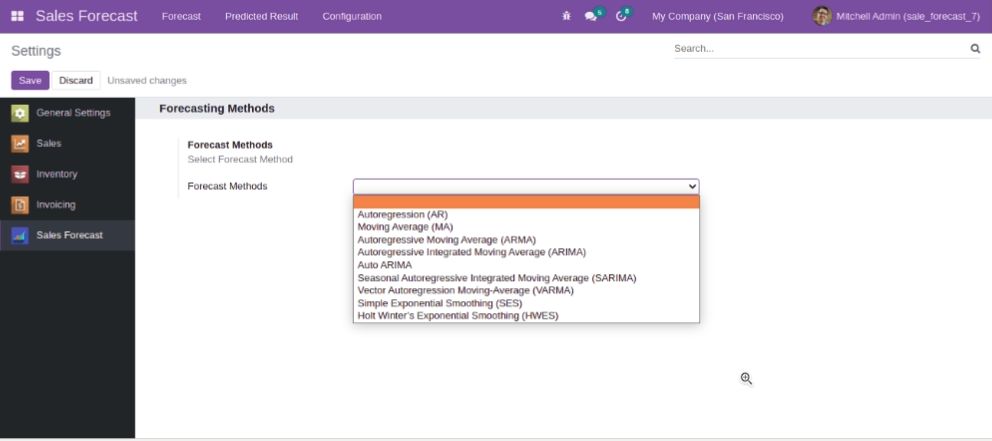Click the search magnifier icon

975,48
